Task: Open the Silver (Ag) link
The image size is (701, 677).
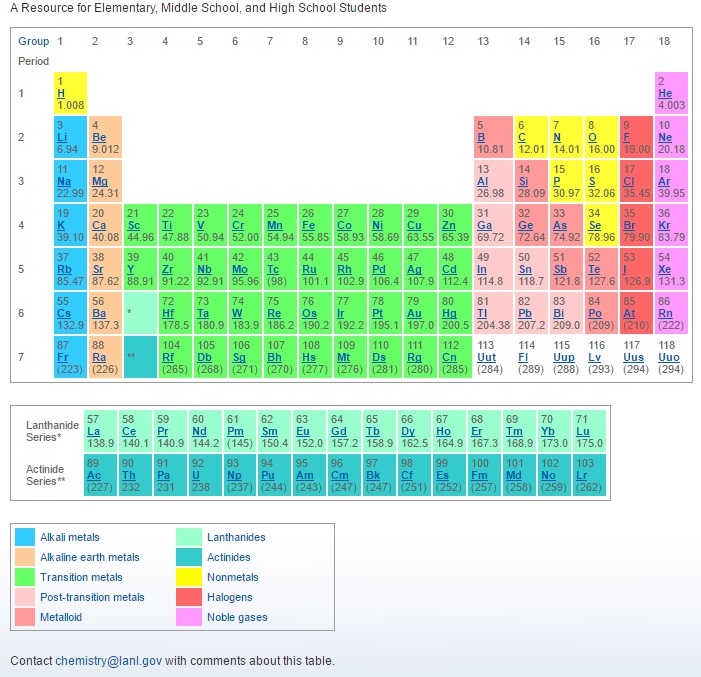Action: tap(414, 269)
